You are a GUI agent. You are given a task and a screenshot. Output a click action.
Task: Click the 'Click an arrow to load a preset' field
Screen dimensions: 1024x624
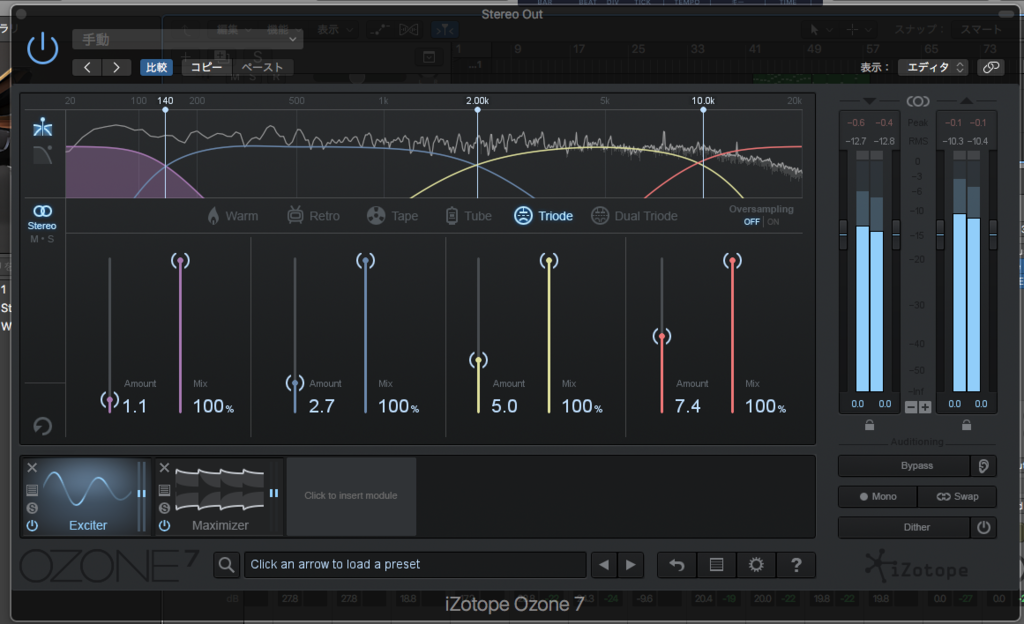pyautogui.click(x=415, y=565)
